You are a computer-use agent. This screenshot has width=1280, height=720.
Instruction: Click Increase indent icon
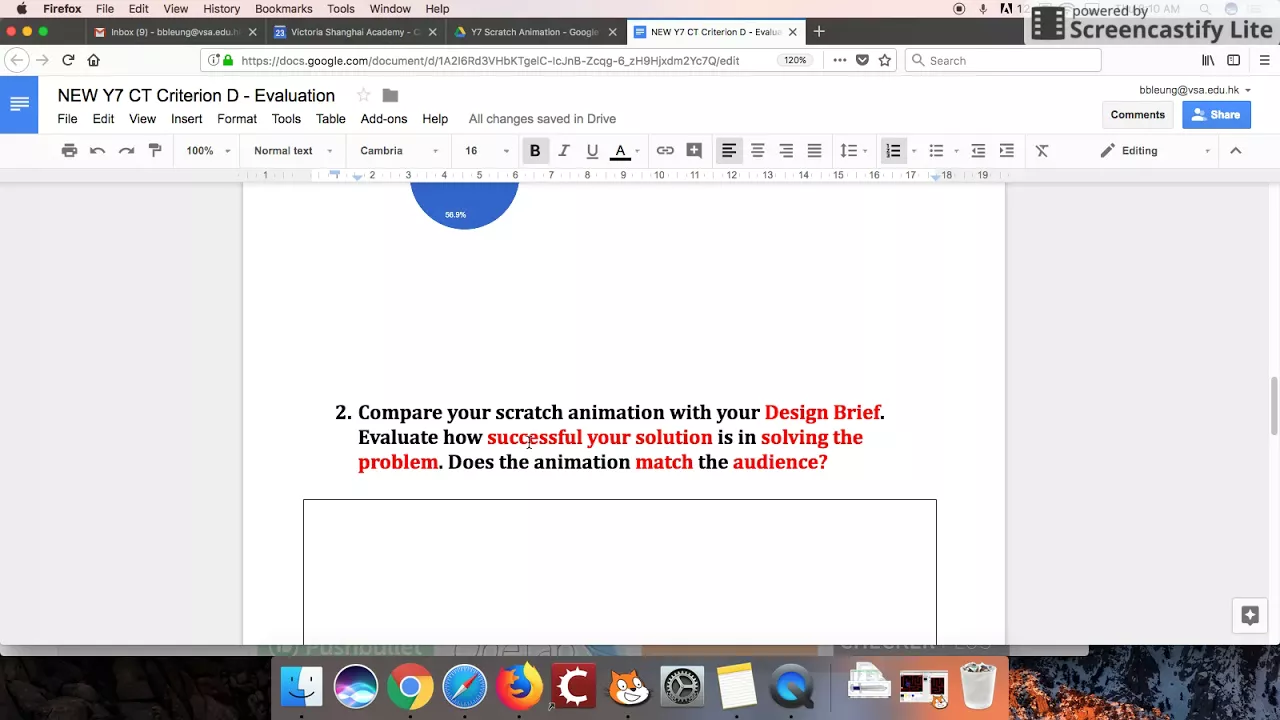pos(1007,151)
